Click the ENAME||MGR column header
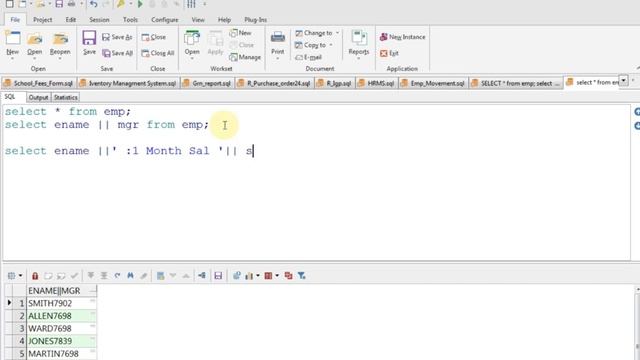The image size is (640, 360). pos(61,291)
